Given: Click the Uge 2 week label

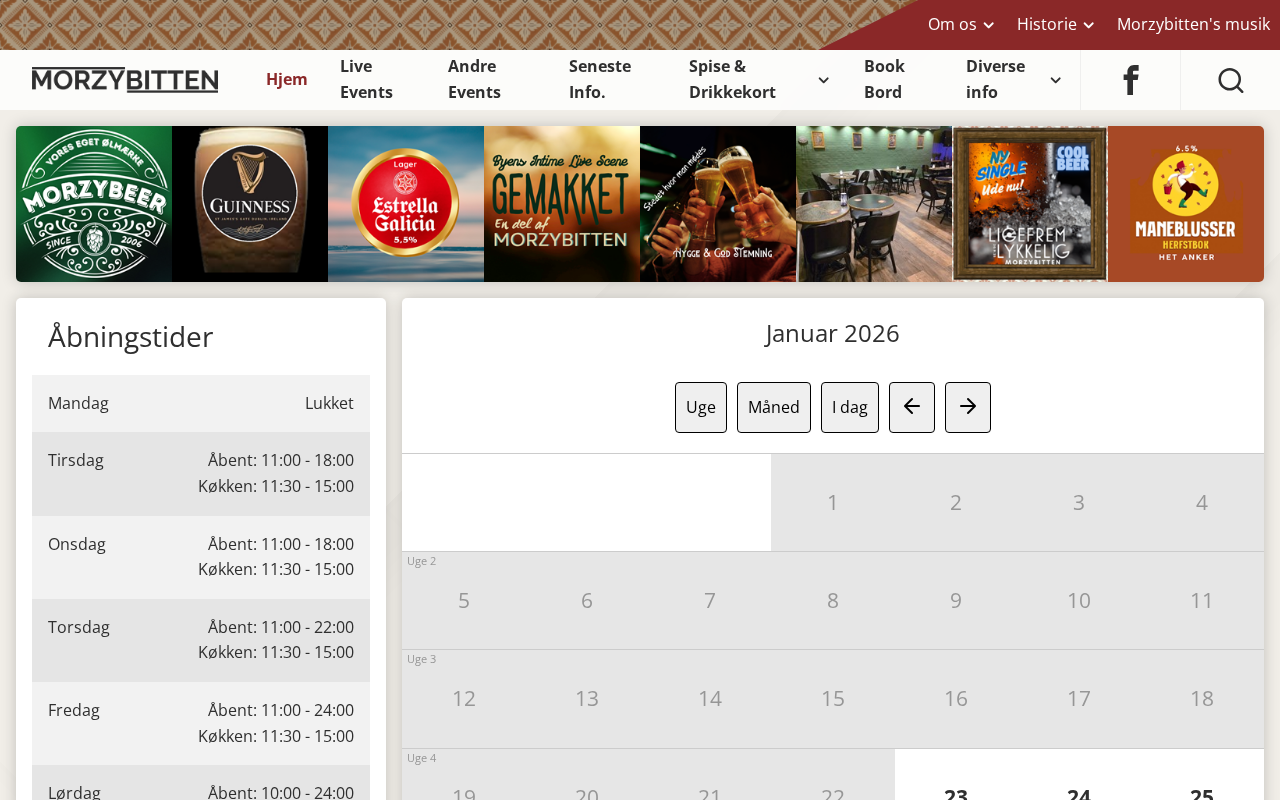Looking at the screenshot, I should pyautogui.click(x=421, y=561).
